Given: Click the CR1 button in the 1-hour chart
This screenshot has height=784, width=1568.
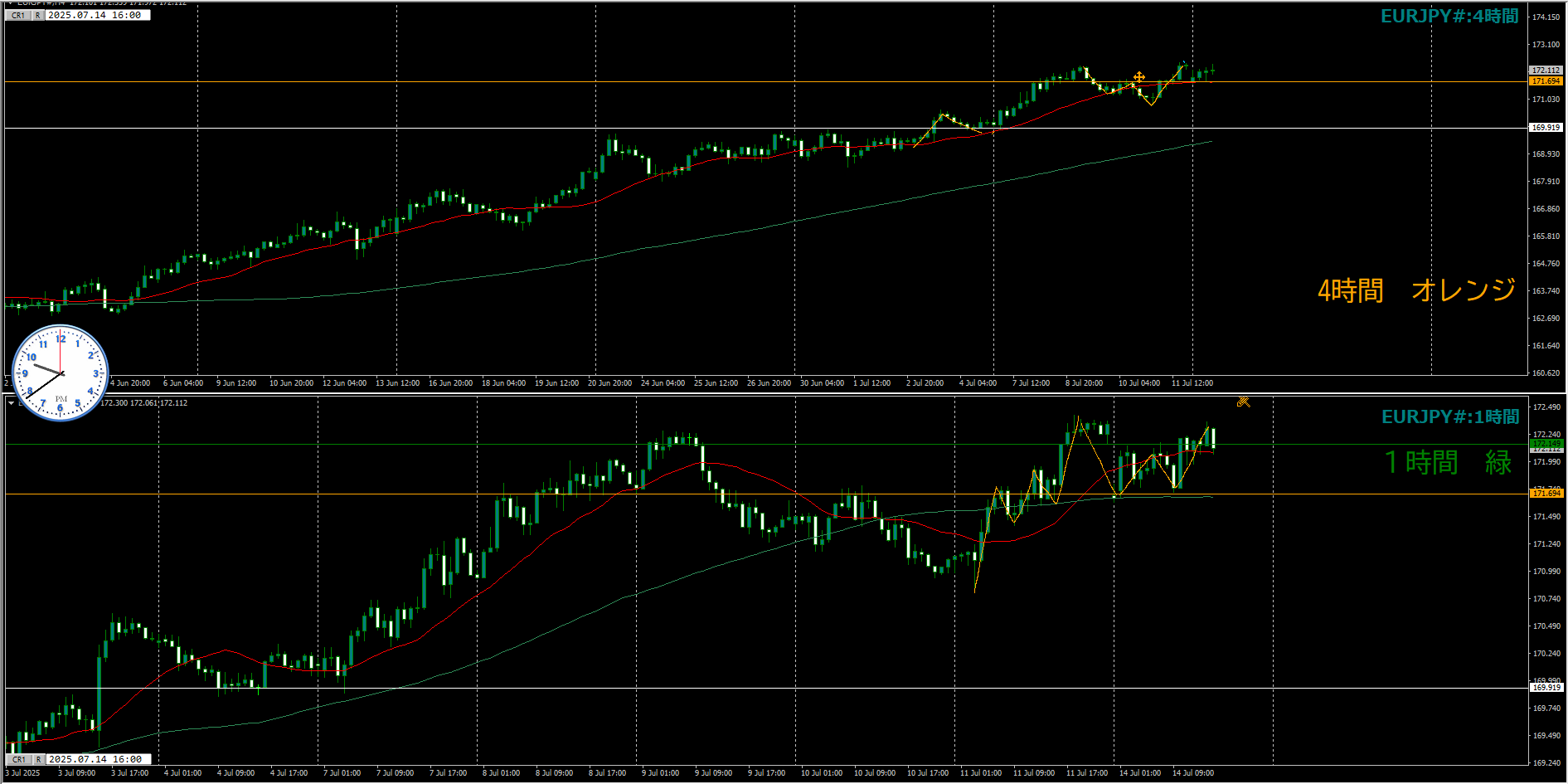Looking at the screenshot, I should click(x=19, y=759).
